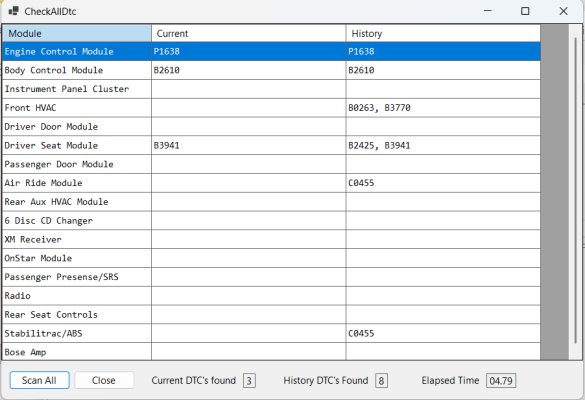Click history code B2610 for Body Control Module
Viewport: 585px width, 400px height.
point(361,70)
